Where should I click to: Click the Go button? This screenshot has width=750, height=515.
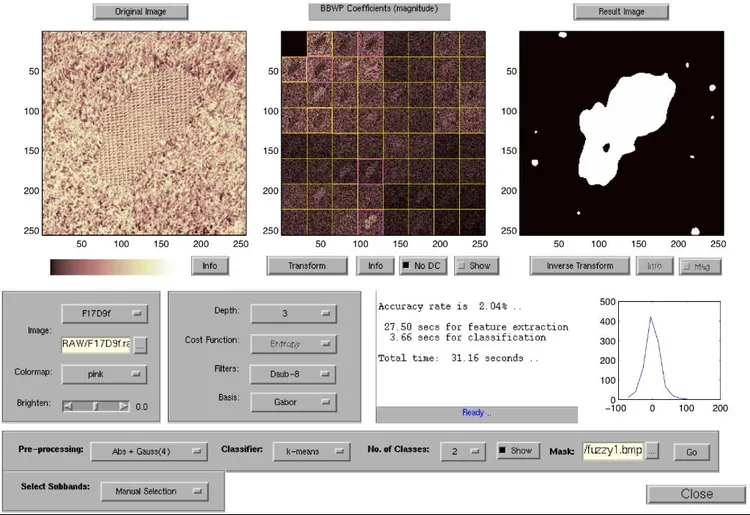click(x=689, y=451)
